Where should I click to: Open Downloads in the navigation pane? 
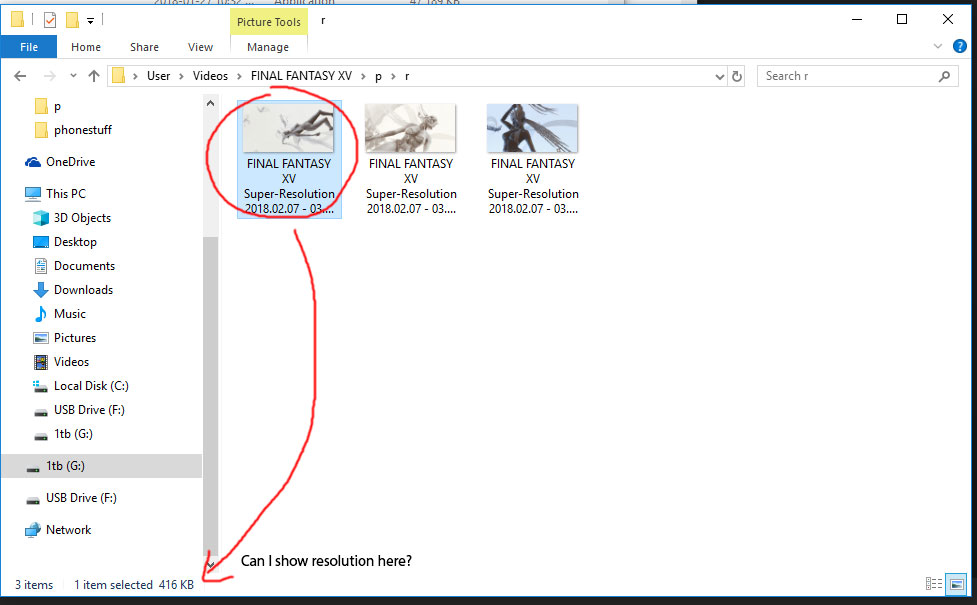83,290
